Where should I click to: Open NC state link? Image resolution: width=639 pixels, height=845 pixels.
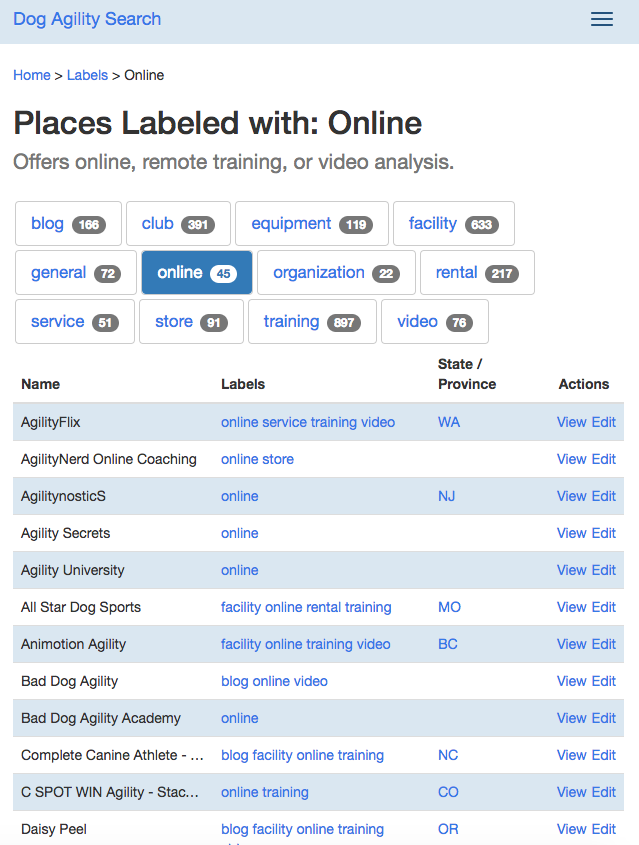pyautogui.click(x=448, y=756)
